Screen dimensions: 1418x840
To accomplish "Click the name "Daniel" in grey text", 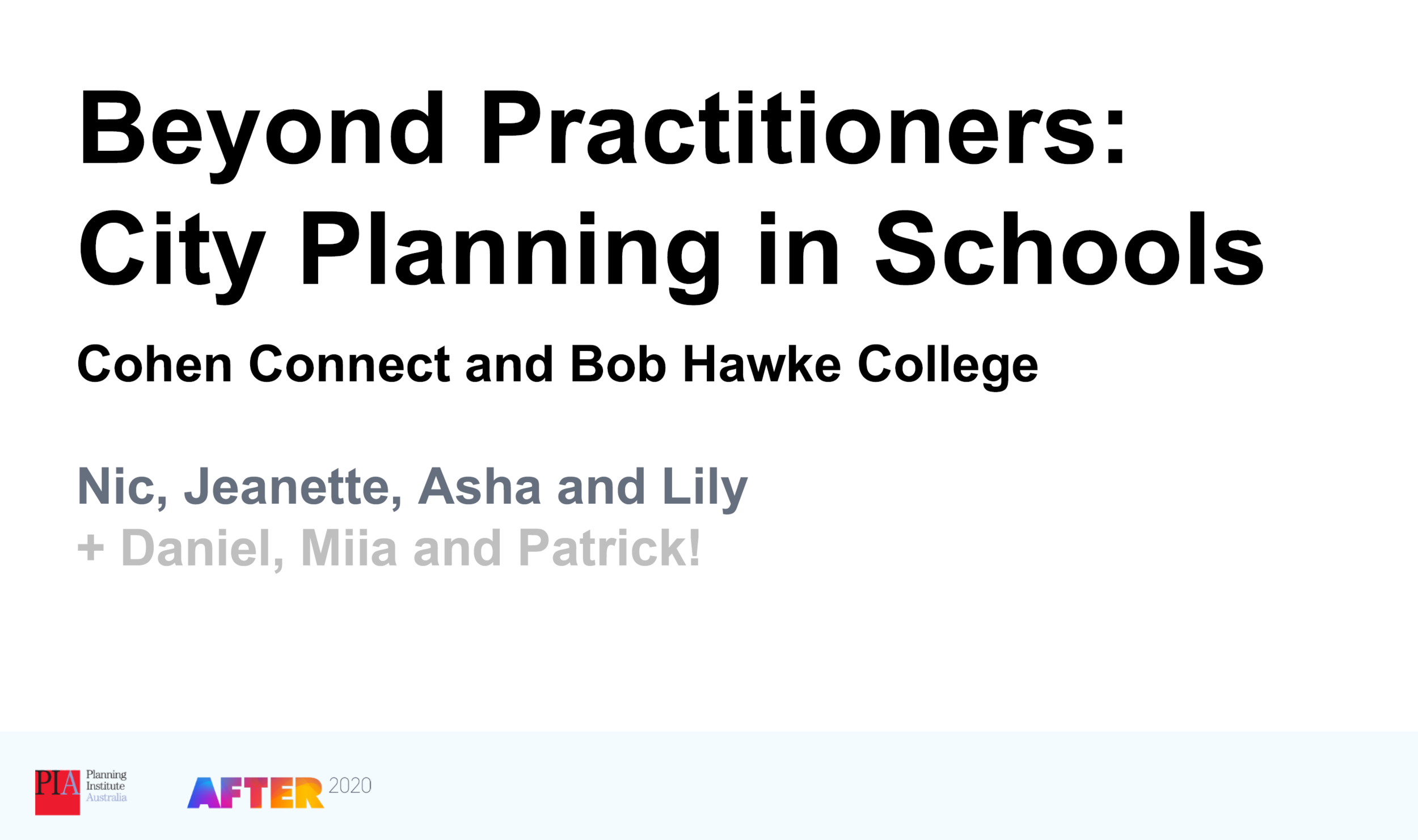I will tap(202, 548).
